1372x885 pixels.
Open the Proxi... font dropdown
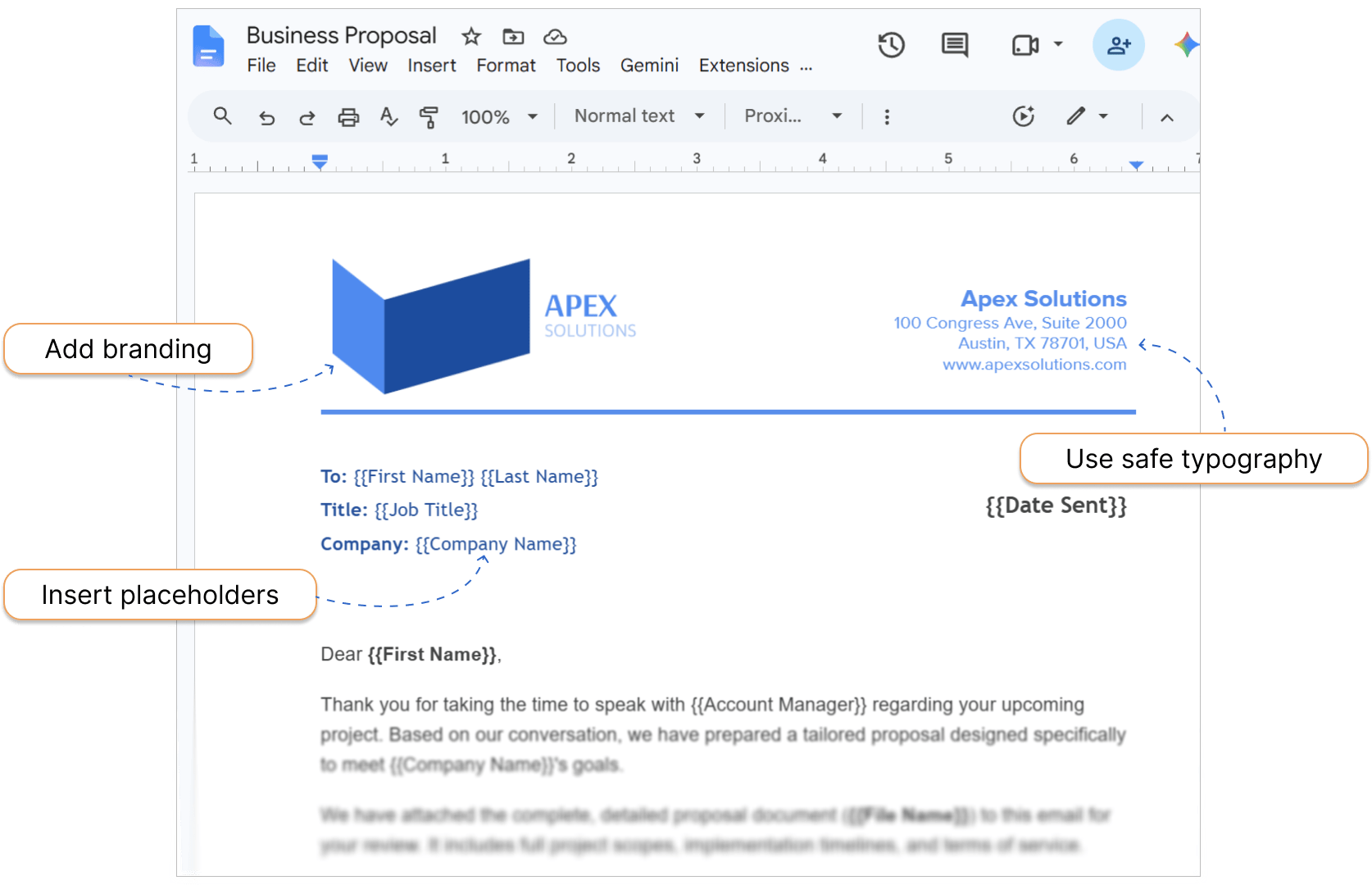(x=793, y=116)
